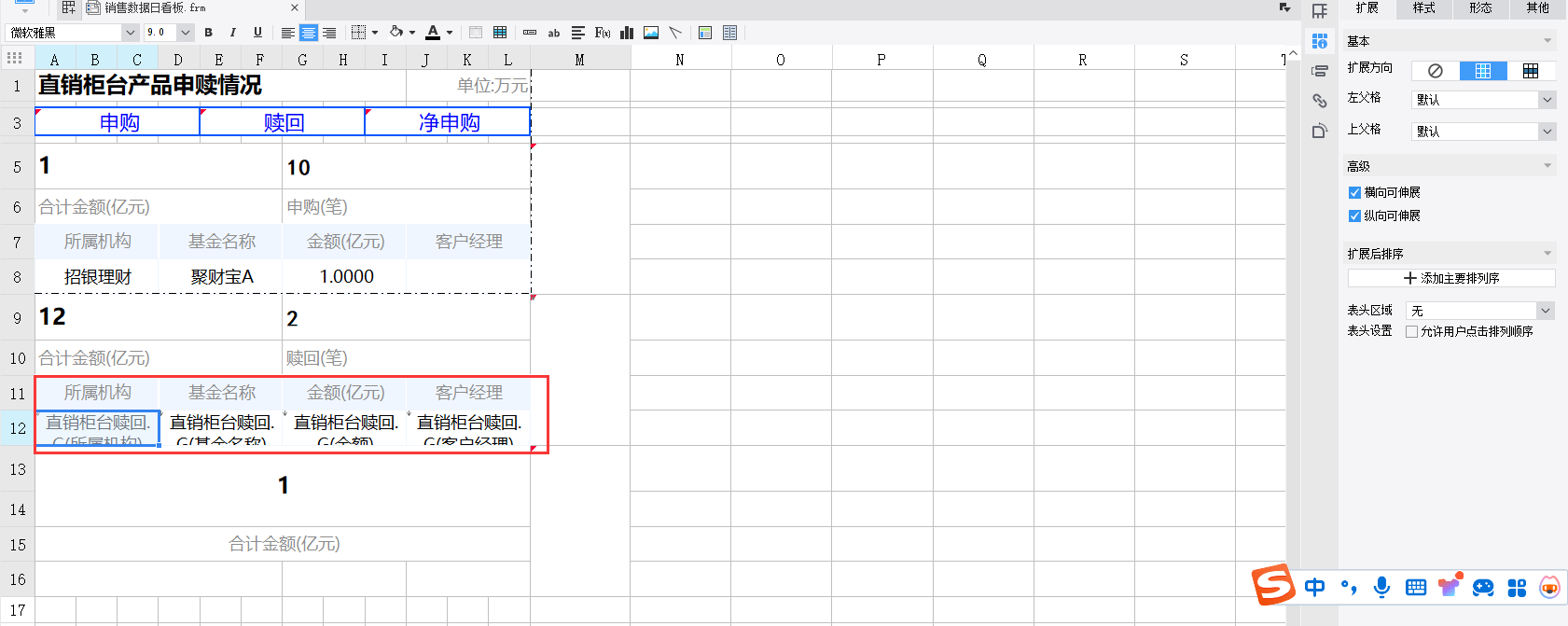Select all cells via corner handle
1568x626 pixels.
(15, 58)
